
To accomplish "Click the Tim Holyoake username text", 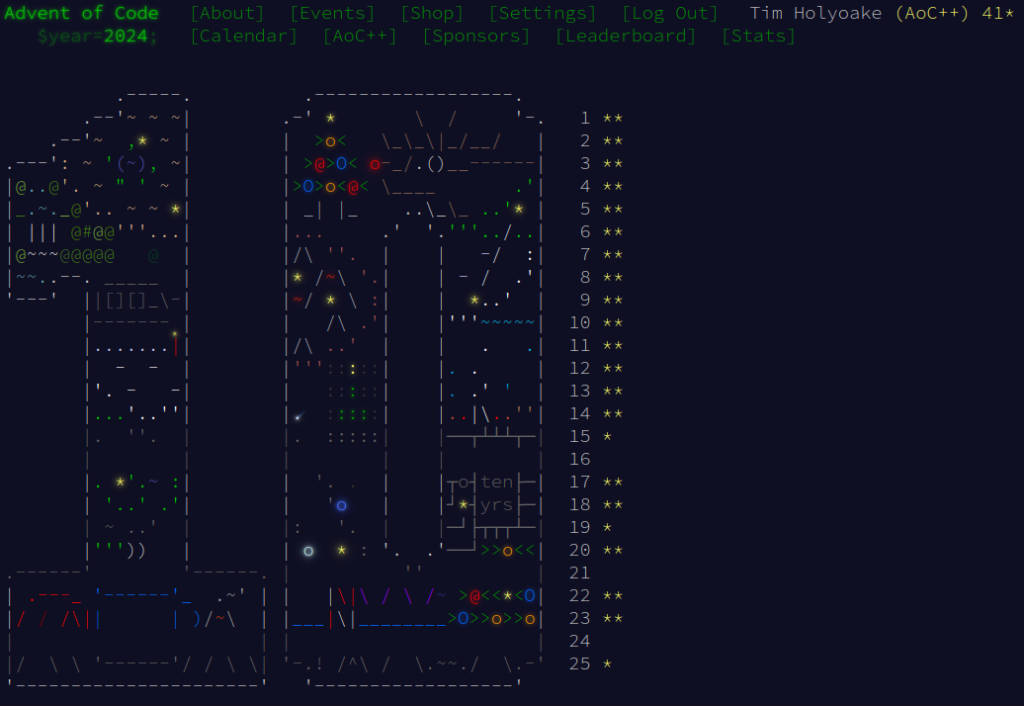I will 816,13.
